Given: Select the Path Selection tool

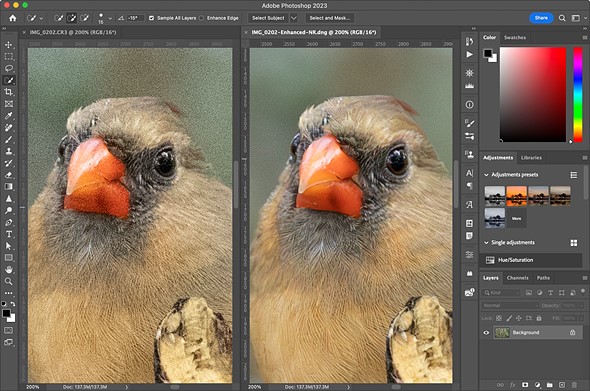Looking at the screenshot, I should click(x=9, y=246).
